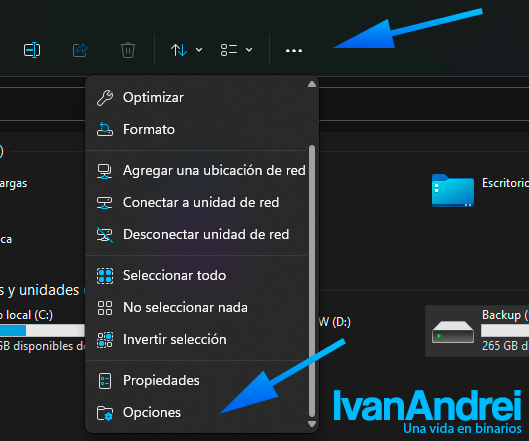The height and width of the screenshot is (441, 529).
Task: Click the No seleccionar nada empty grid icon
Action: coord(105,308)
